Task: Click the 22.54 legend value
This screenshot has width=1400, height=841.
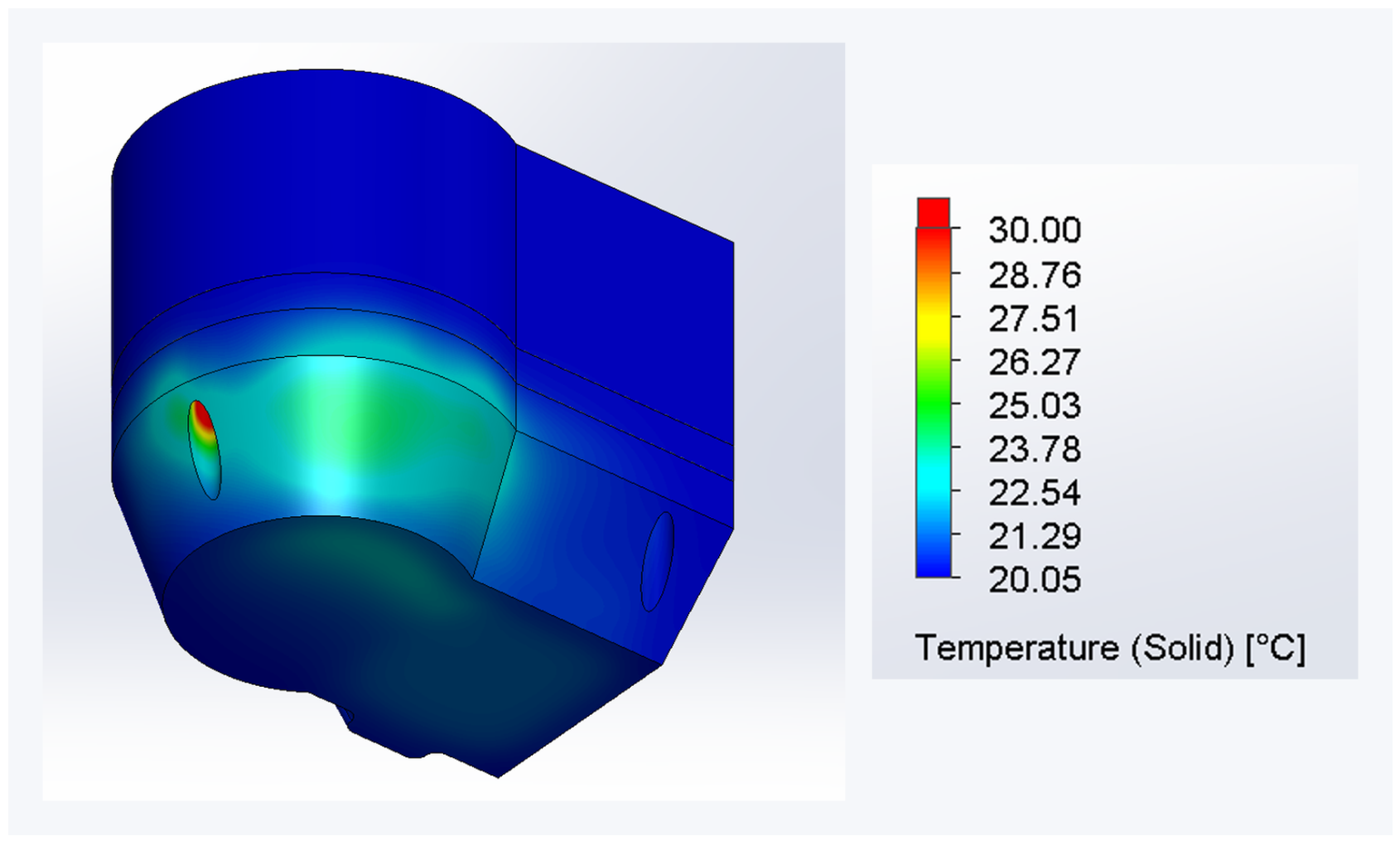Action: pos(1035,493)
